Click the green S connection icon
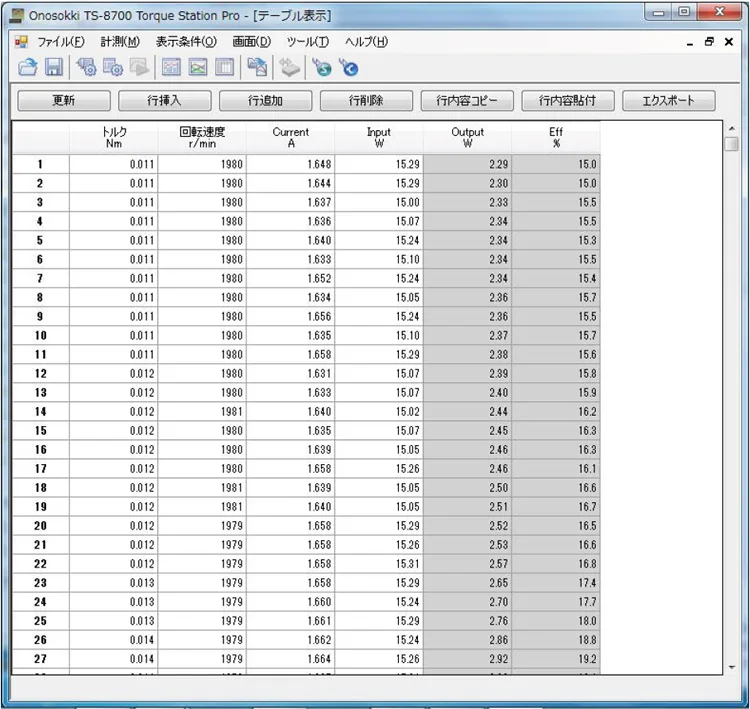 click(322, 67)
